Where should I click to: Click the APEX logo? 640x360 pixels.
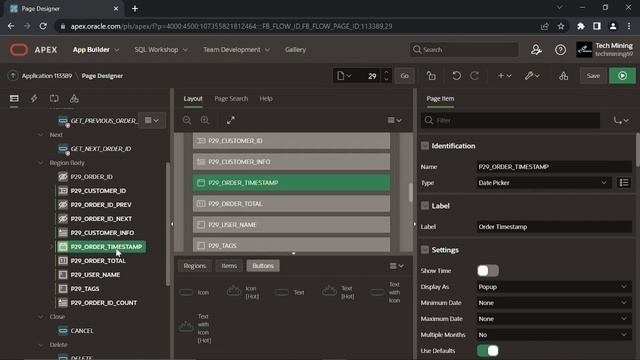(33, 50)
